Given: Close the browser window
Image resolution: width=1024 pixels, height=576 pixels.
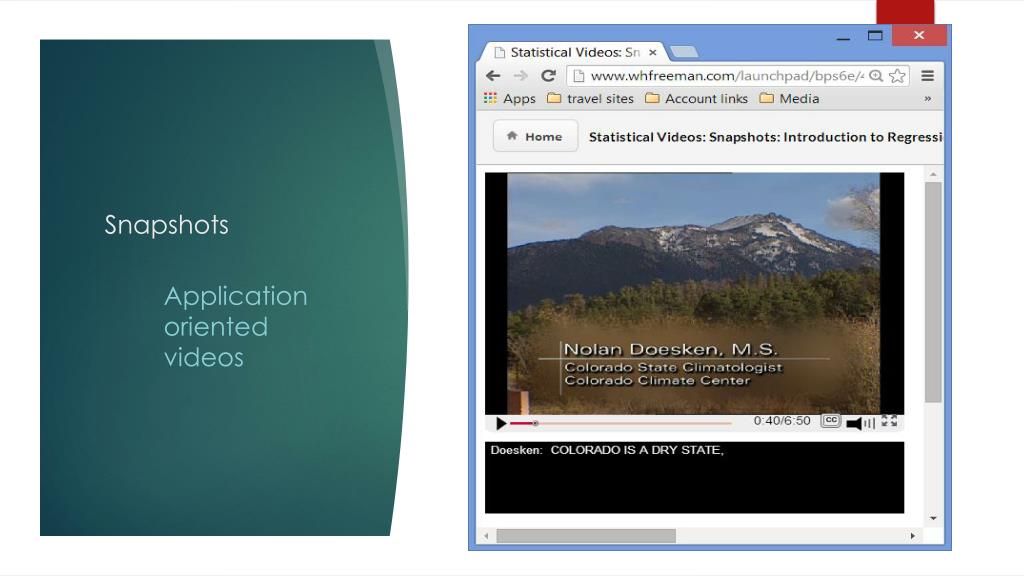Looking at the screenshot, I should [919, 35].
